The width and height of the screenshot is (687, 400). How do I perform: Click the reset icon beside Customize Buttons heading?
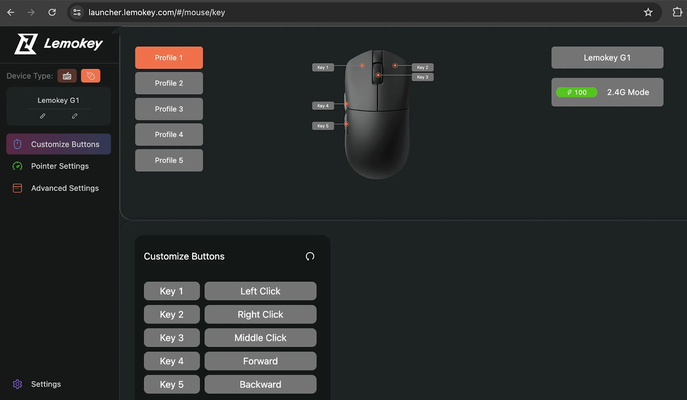(310, 256)
